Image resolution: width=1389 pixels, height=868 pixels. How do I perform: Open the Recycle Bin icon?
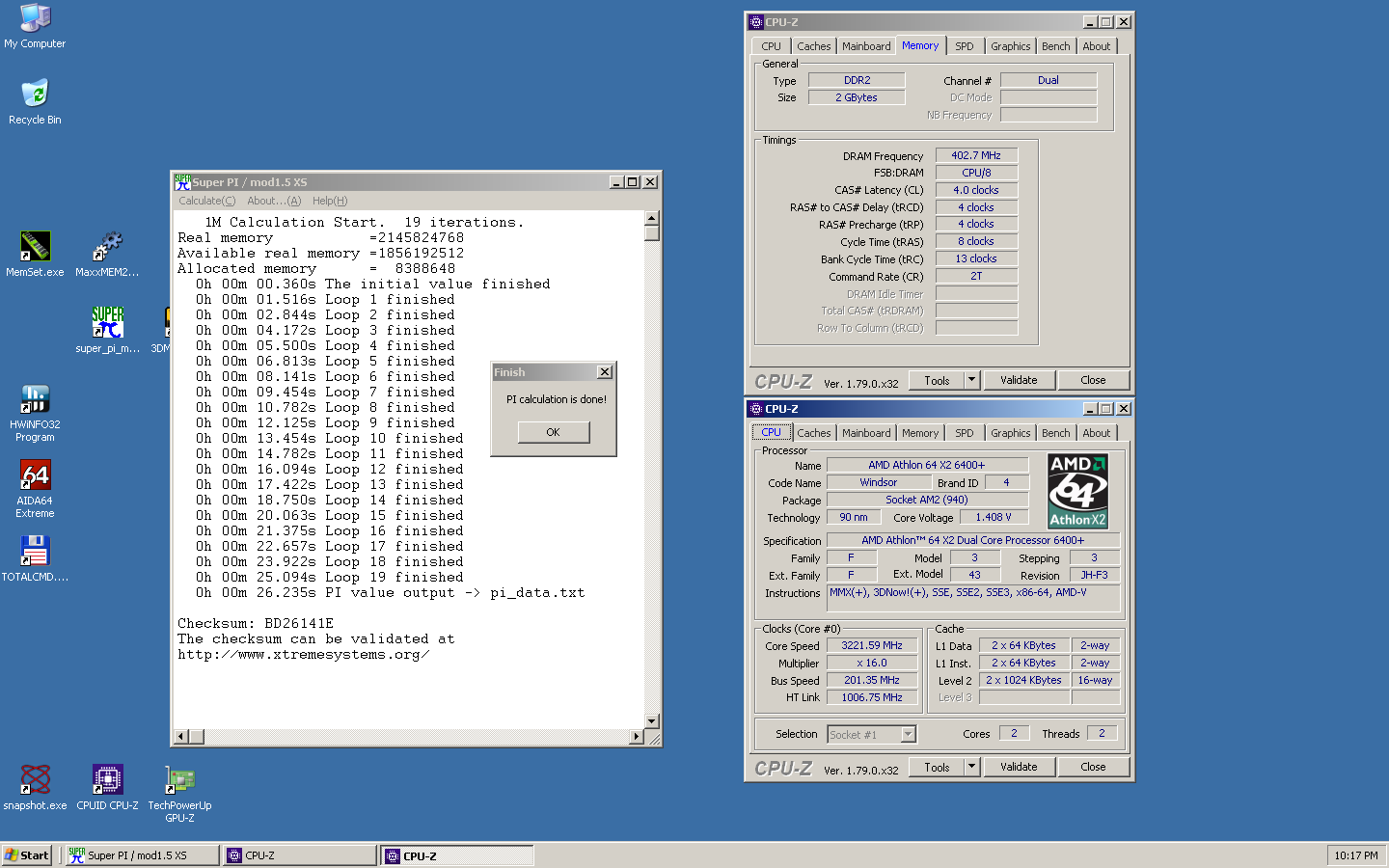35,102
